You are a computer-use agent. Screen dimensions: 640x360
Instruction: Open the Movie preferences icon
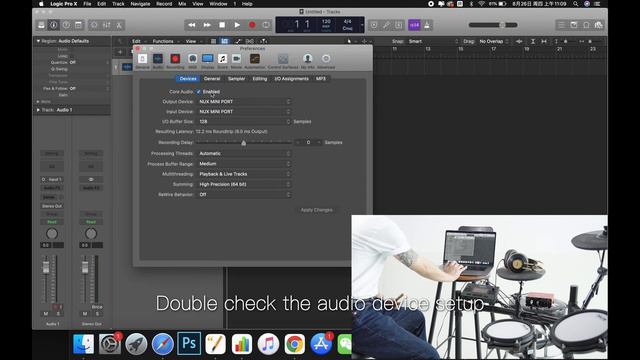(236, 61)
